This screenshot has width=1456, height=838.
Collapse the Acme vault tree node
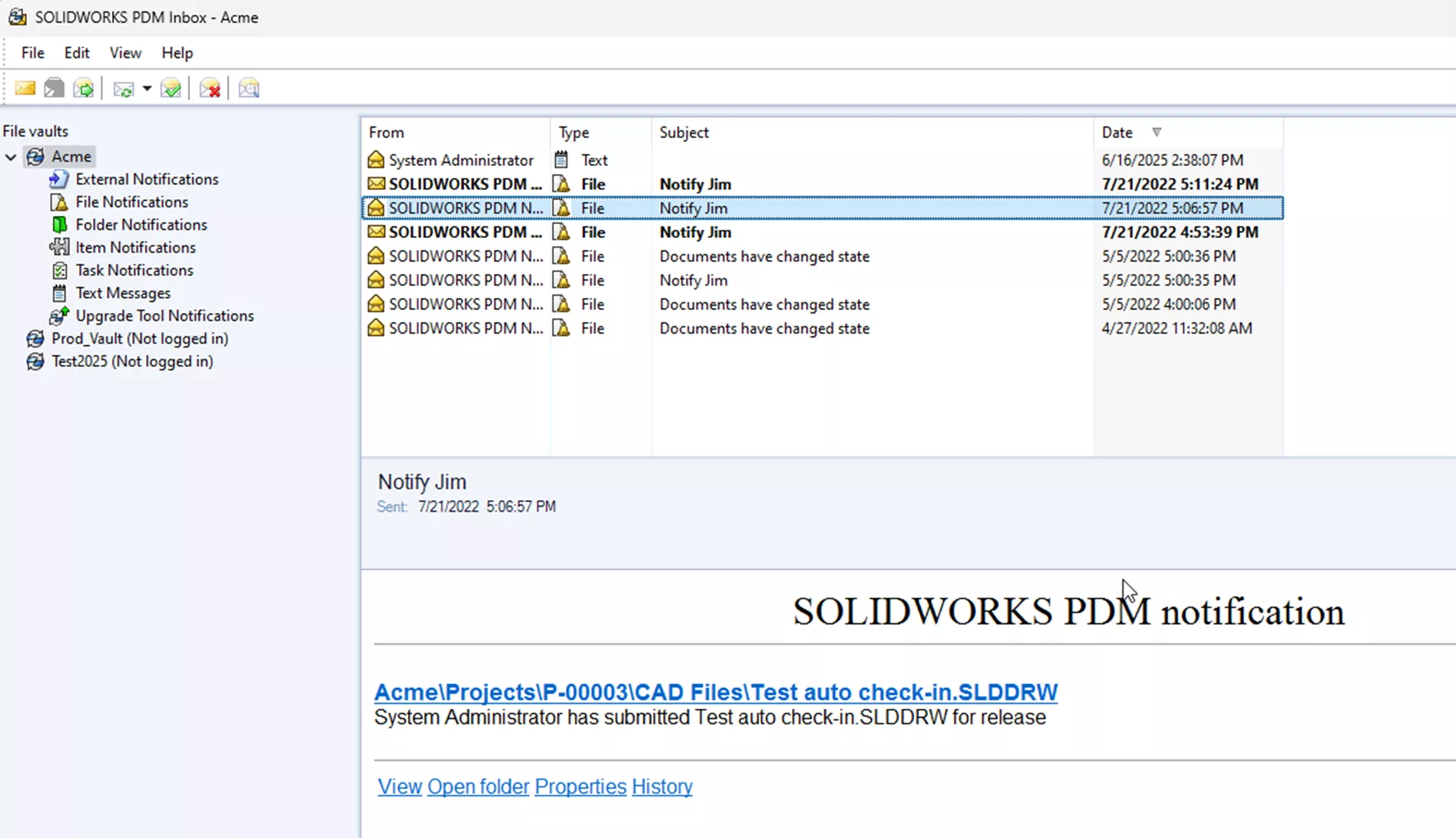(x=11, y=156)
